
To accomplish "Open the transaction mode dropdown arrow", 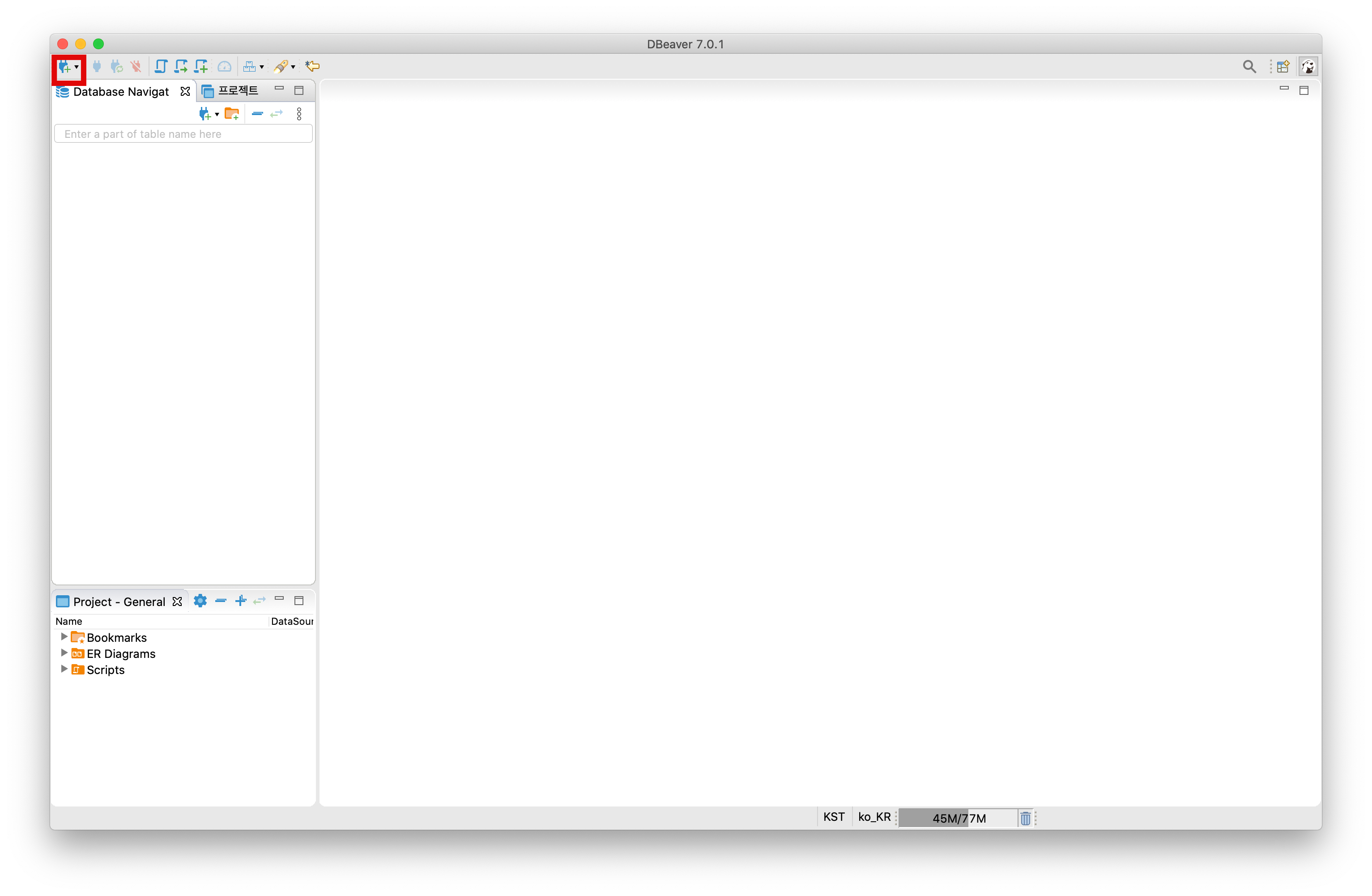I will (x=262, y=68).
